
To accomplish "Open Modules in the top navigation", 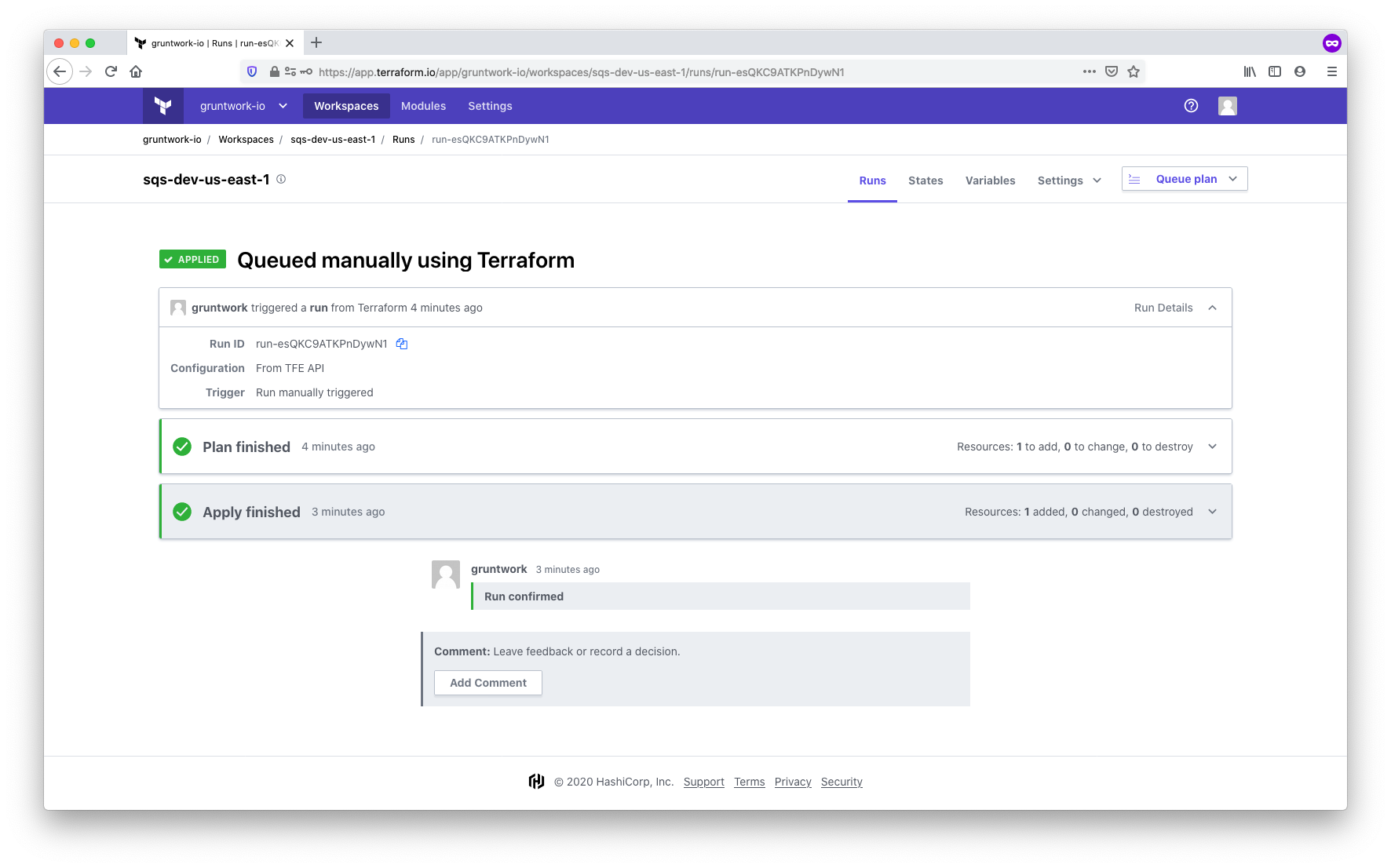I will 423,106.
